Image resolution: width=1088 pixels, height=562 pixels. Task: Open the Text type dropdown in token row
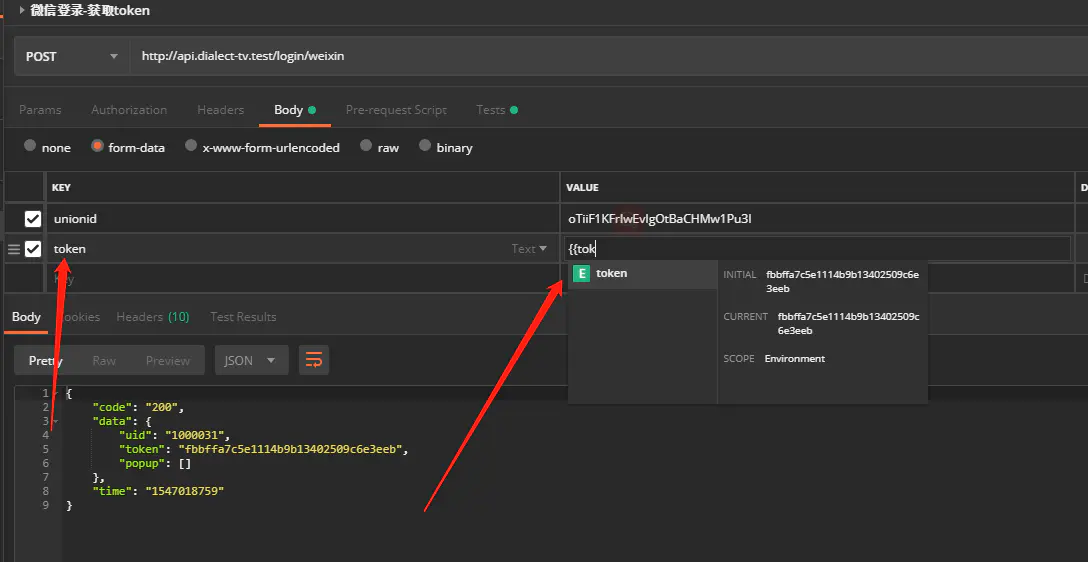(x=529, y=248)
